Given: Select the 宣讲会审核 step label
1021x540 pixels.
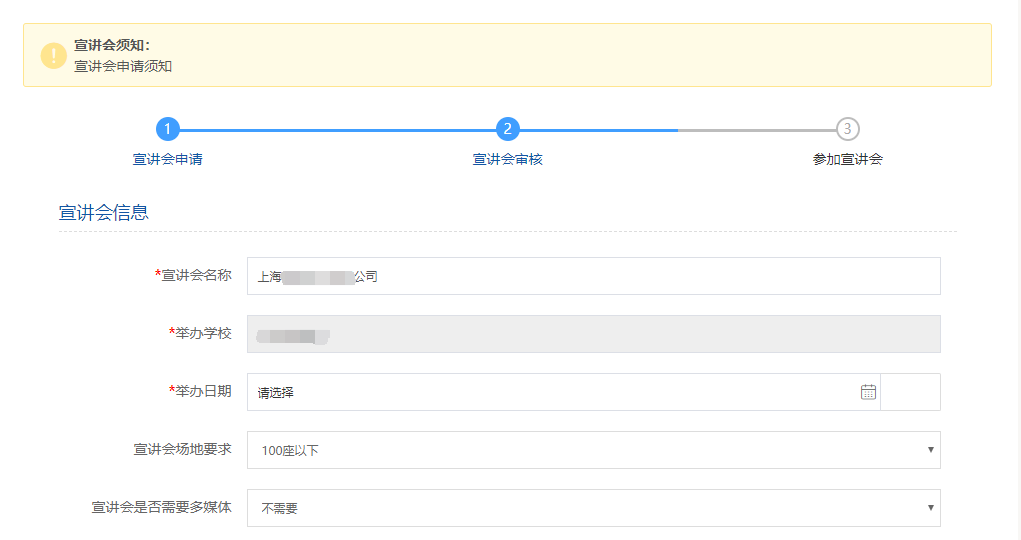Looking at the screenshot, I should coord(508,159).
